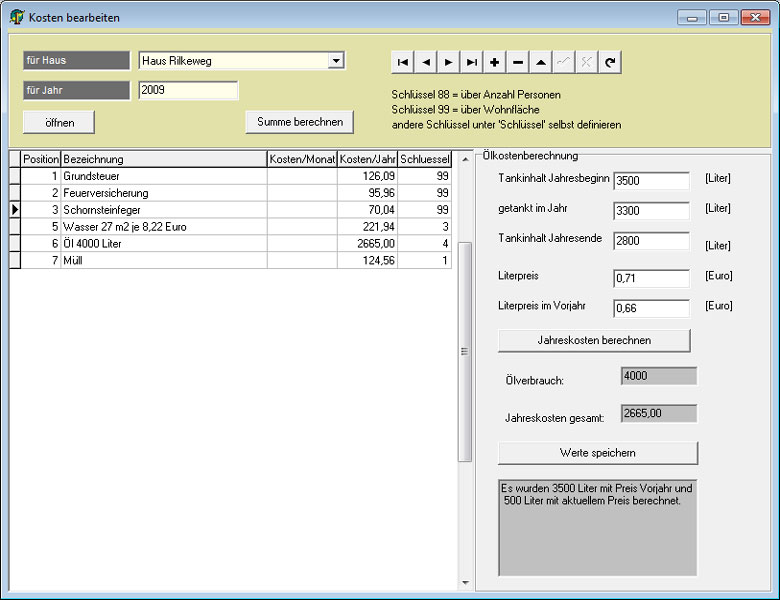Click Schluessel value 4 in Öl row
The height and width of the screenshot is (600, 780).
pyautogui.click(x=424, y=244)
